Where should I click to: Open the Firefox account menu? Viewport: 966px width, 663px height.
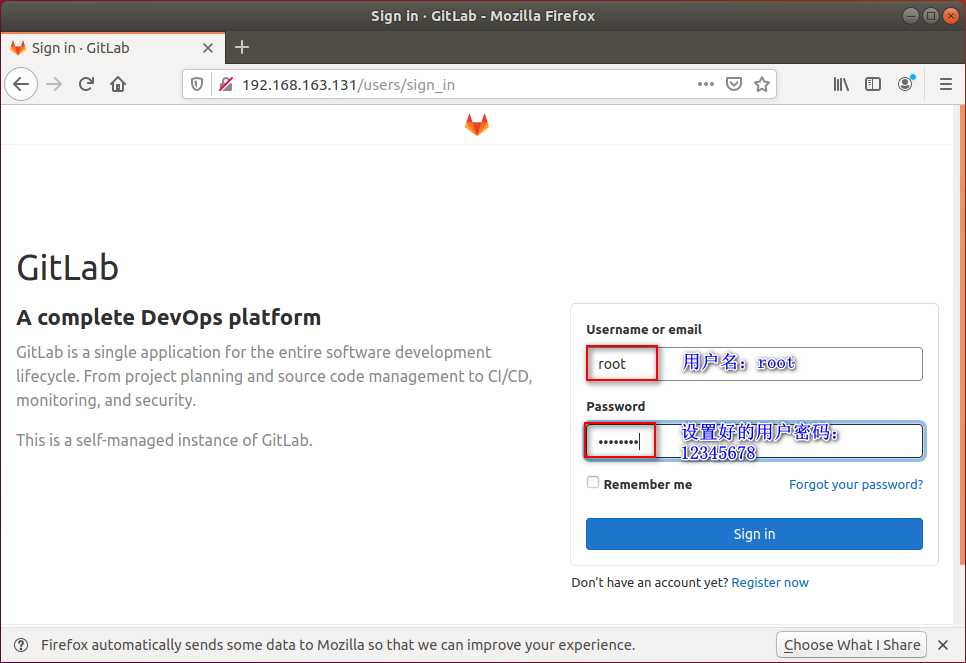pyautogui.click(x=906, y=84)
